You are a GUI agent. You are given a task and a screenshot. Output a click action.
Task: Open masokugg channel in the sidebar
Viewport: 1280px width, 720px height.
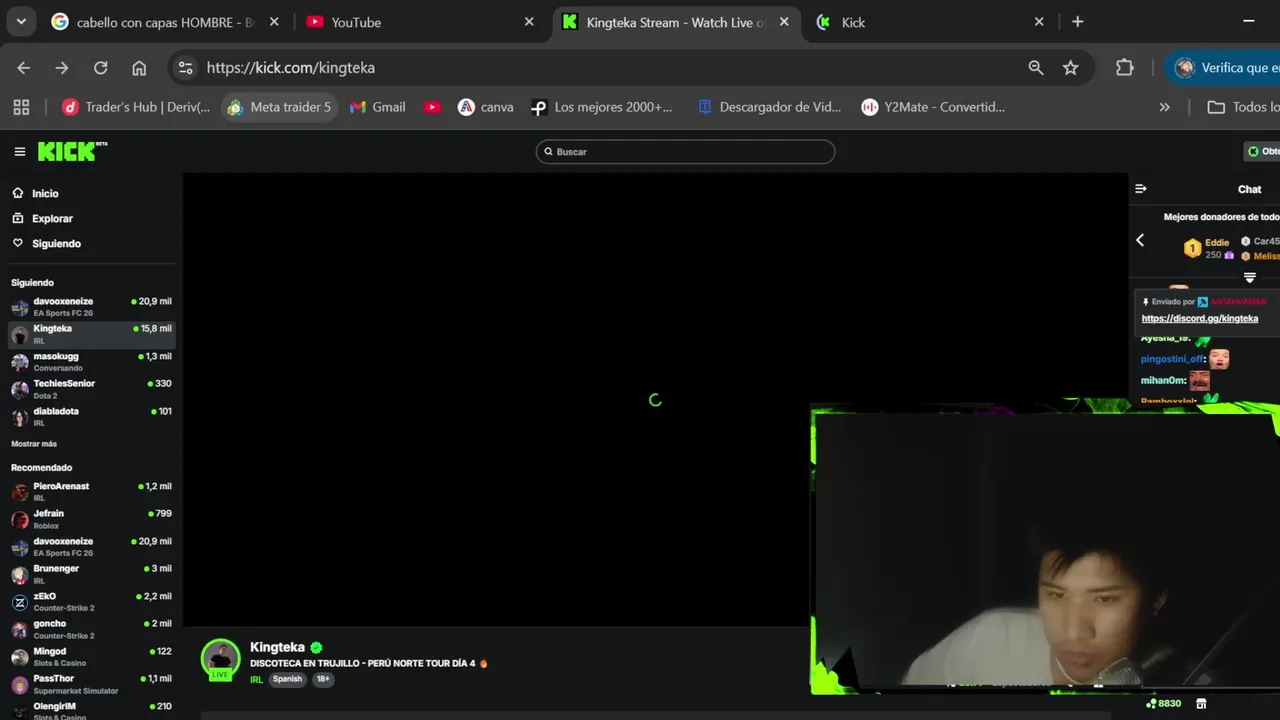click(x=91, y=362)
